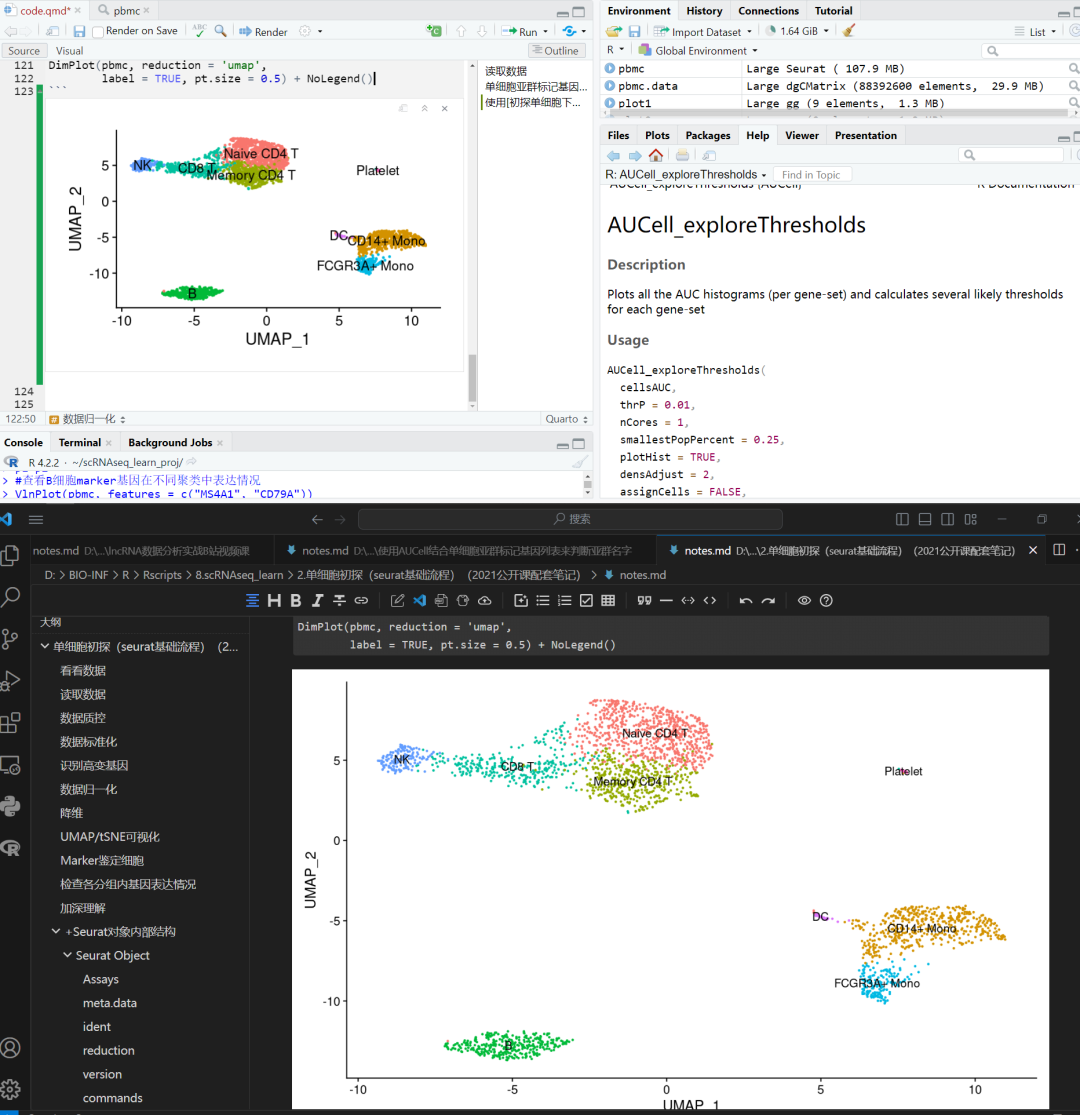The image size is (1080, 1115).
Task: Open VS Code Extensions icon
Action: click(11, 723)
